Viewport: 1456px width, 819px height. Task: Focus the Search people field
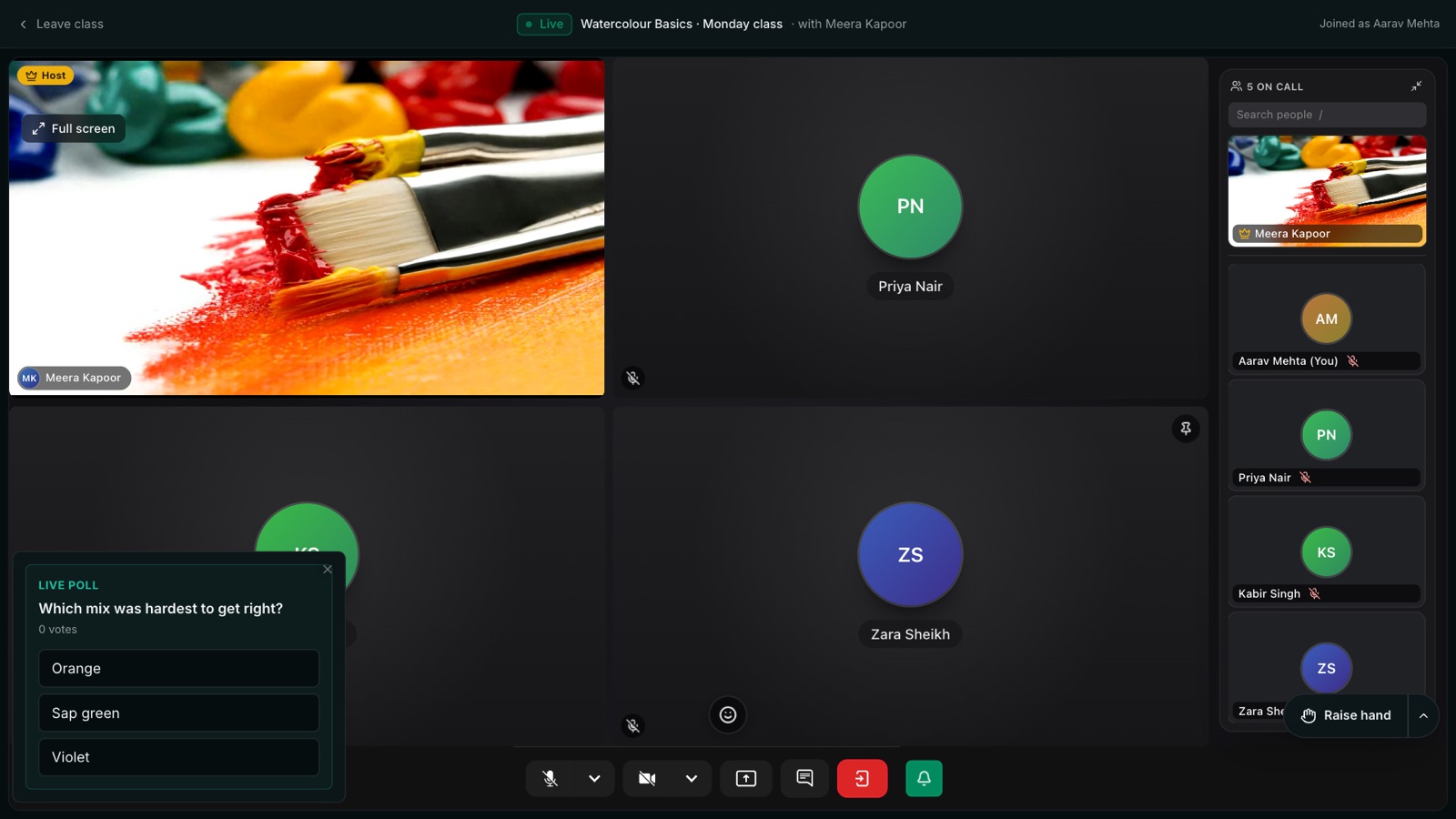click(1327, 115)
